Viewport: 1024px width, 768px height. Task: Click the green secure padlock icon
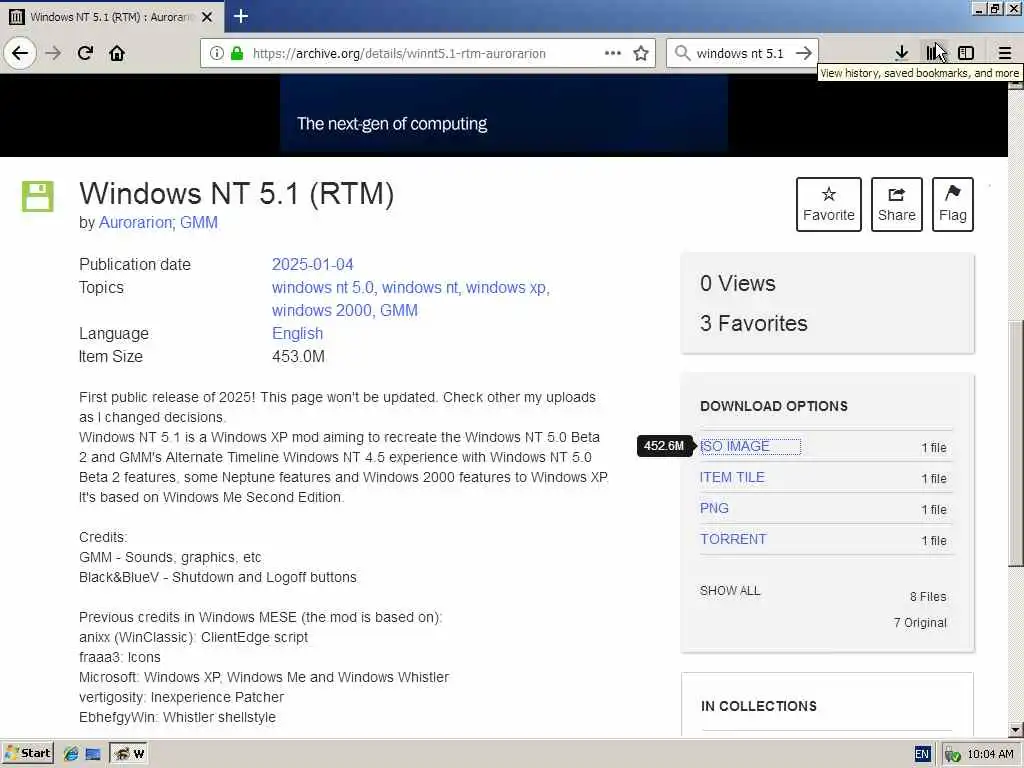[x=237, y=53]
